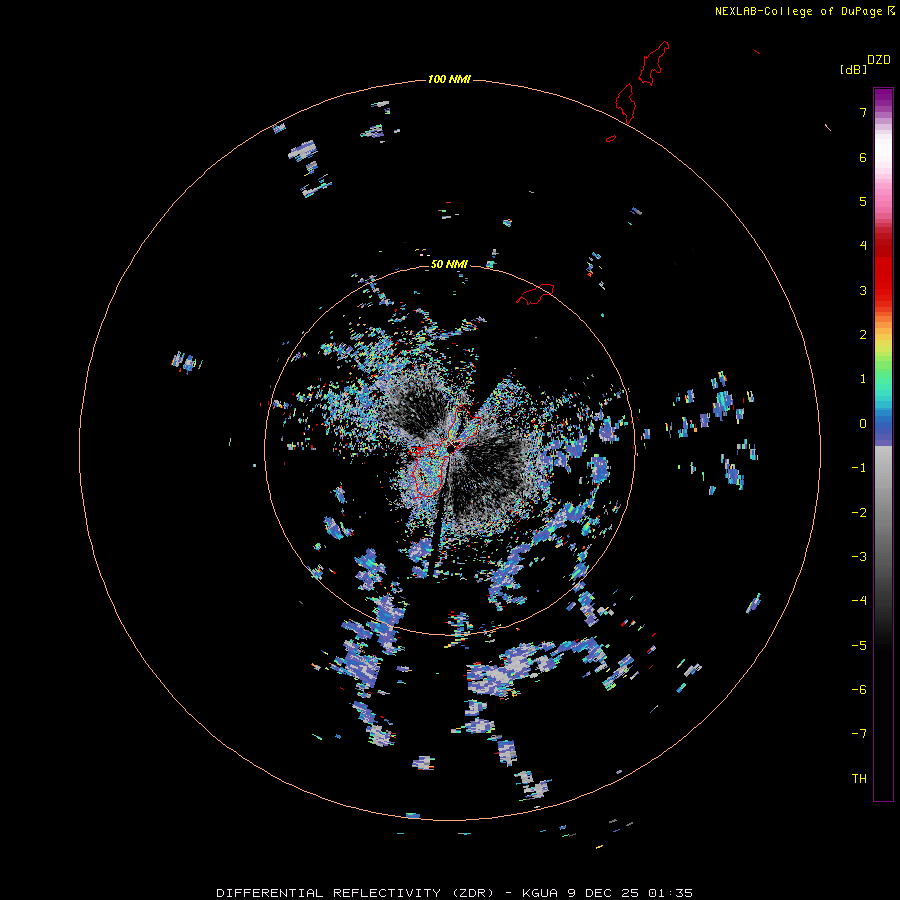
Task: Click the footer title with KGUA 9 DEC 25 01:35
Action: pyautogui.click(x=454, y=893)
